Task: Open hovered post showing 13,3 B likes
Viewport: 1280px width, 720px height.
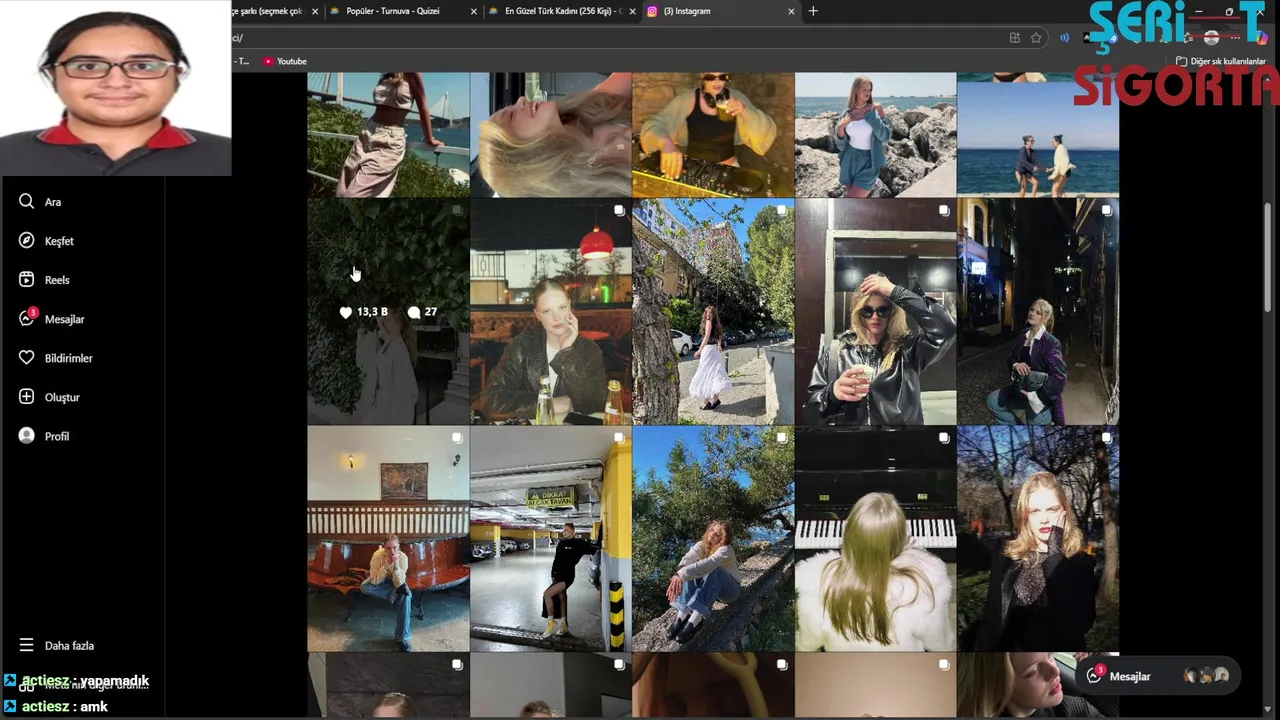Action: click(388, 312)
